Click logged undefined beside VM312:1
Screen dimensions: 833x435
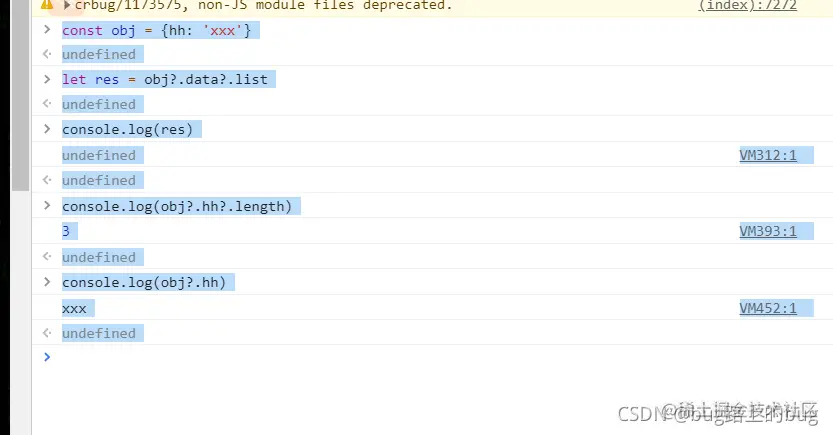(99, 155)
